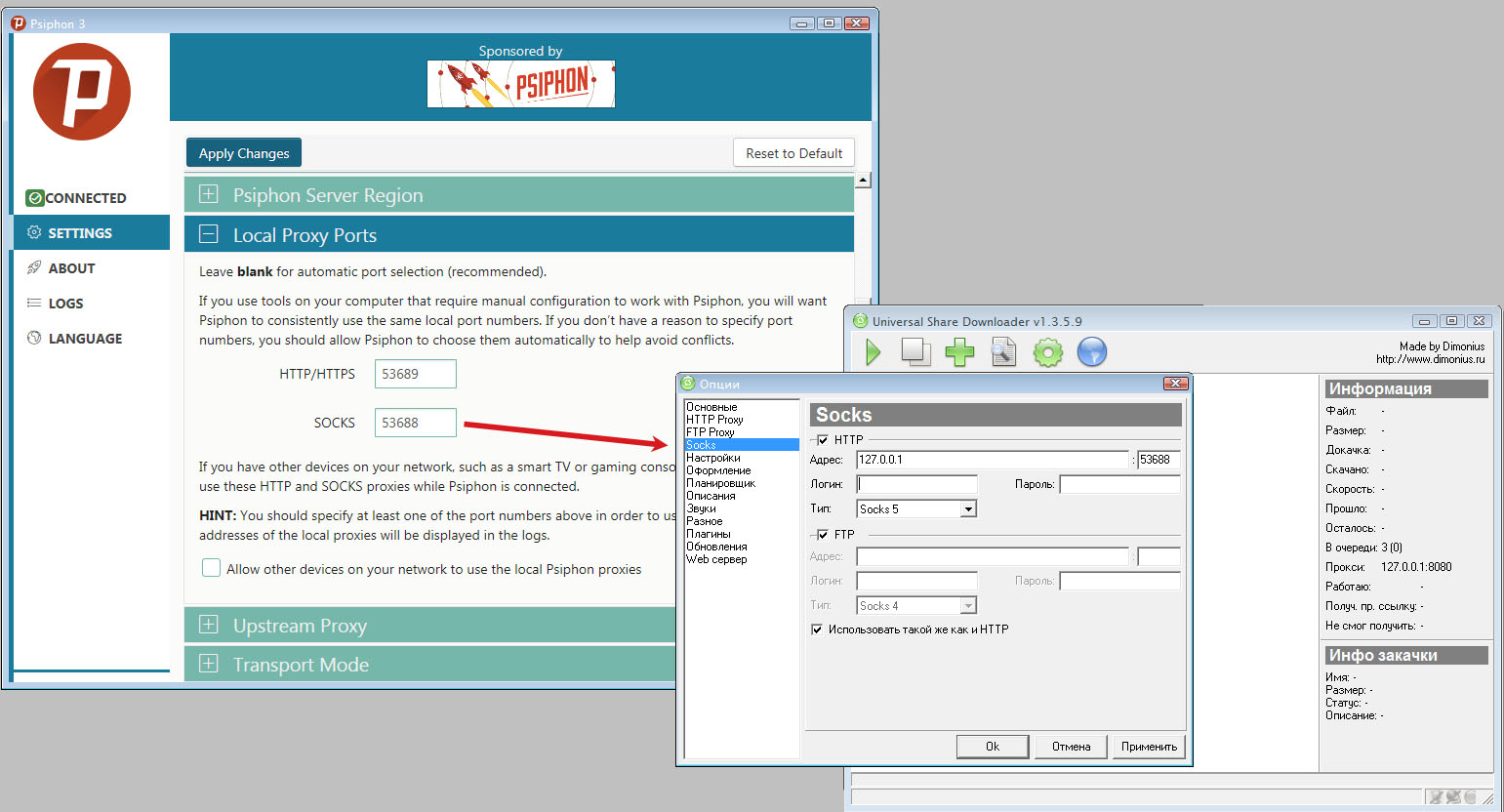Click Ok in options dialog
This screenshot has width=1504, height=812.
click(x=993, y=747)
